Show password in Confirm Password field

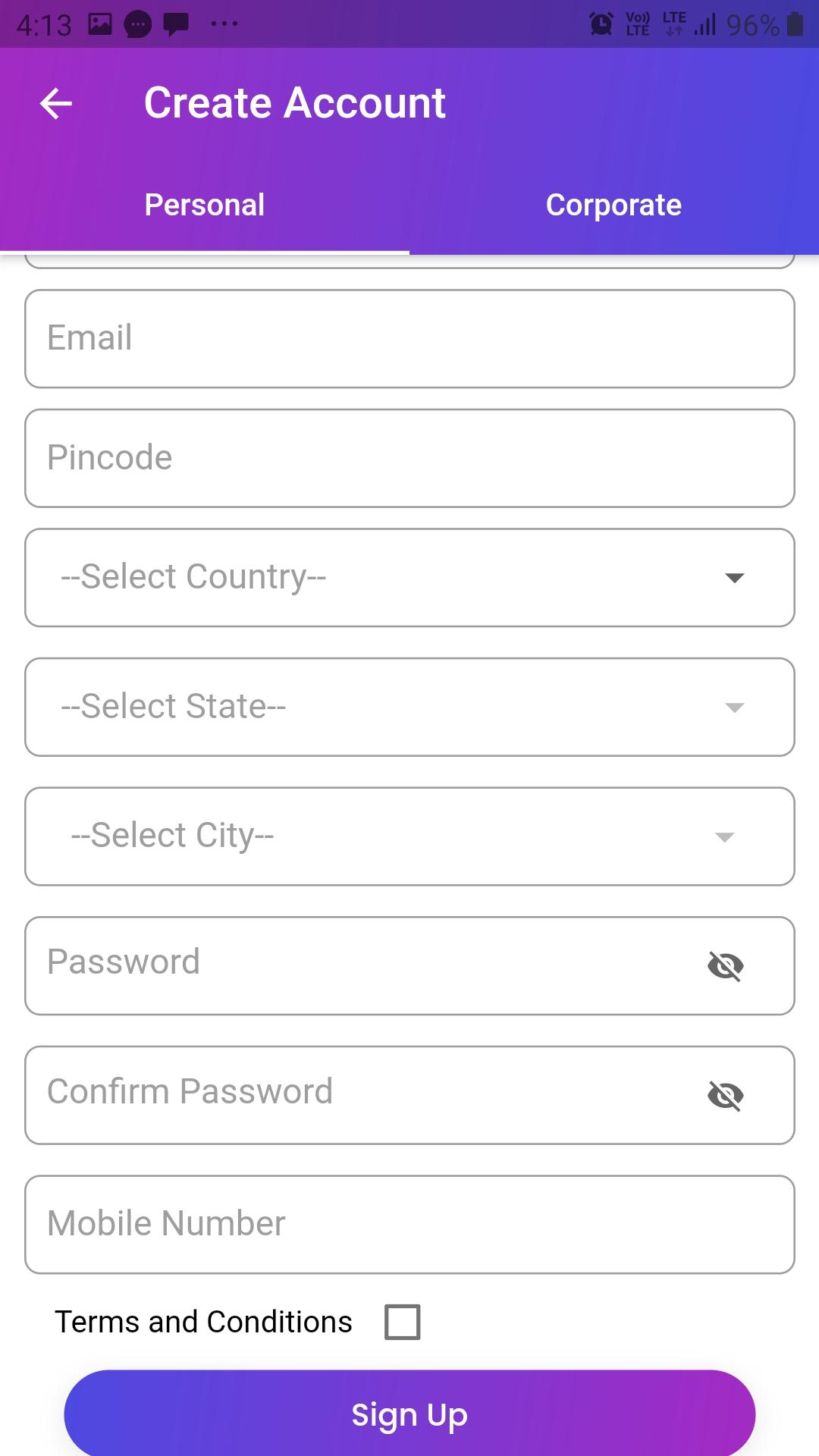(x=725, y=1095)
